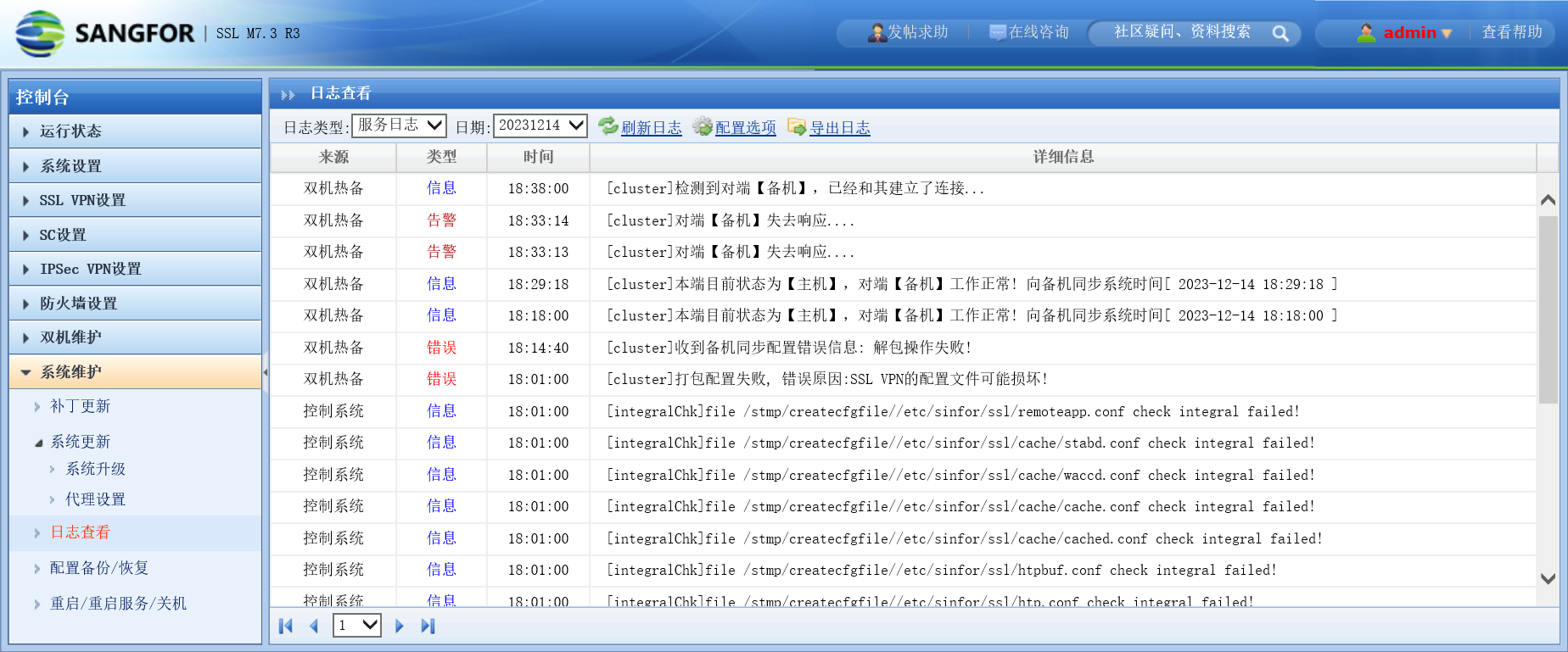This screenshot has width=1568, height=652.
Task: Jump to last page of logs
Action: [x=428, y=626]
